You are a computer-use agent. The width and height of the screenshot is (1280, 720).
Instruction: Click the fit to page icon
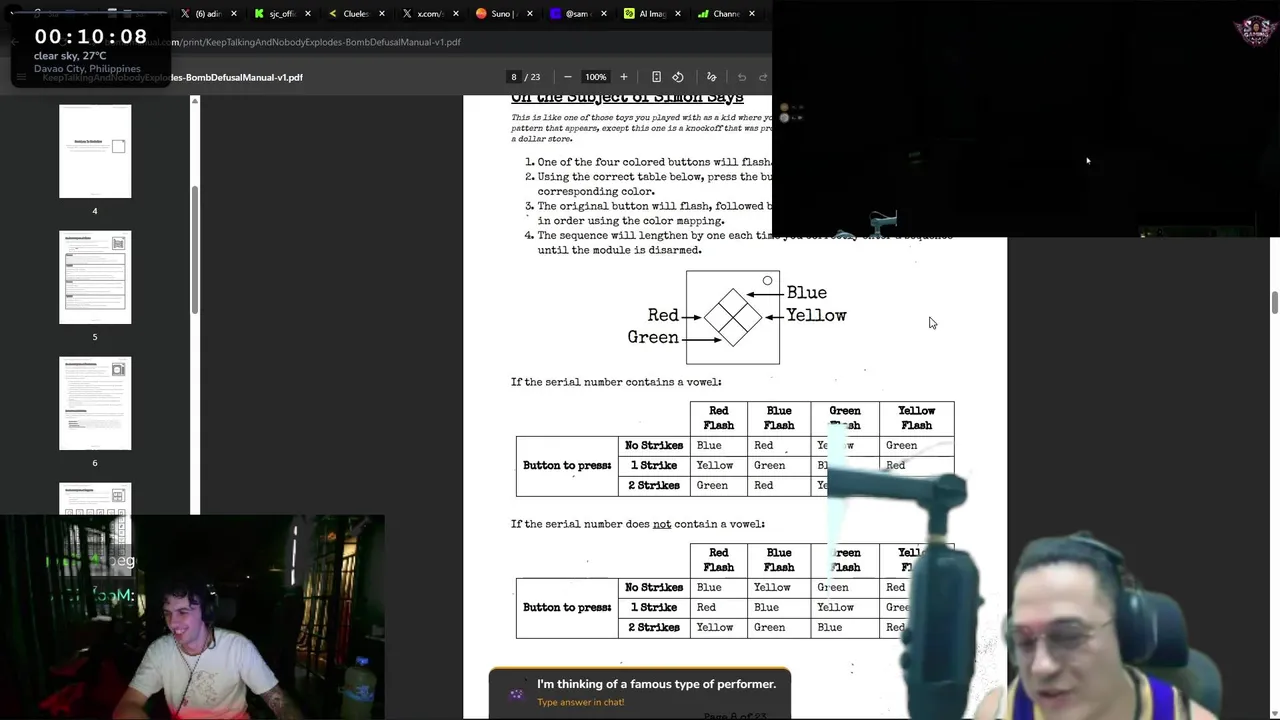tap(656, 77)
